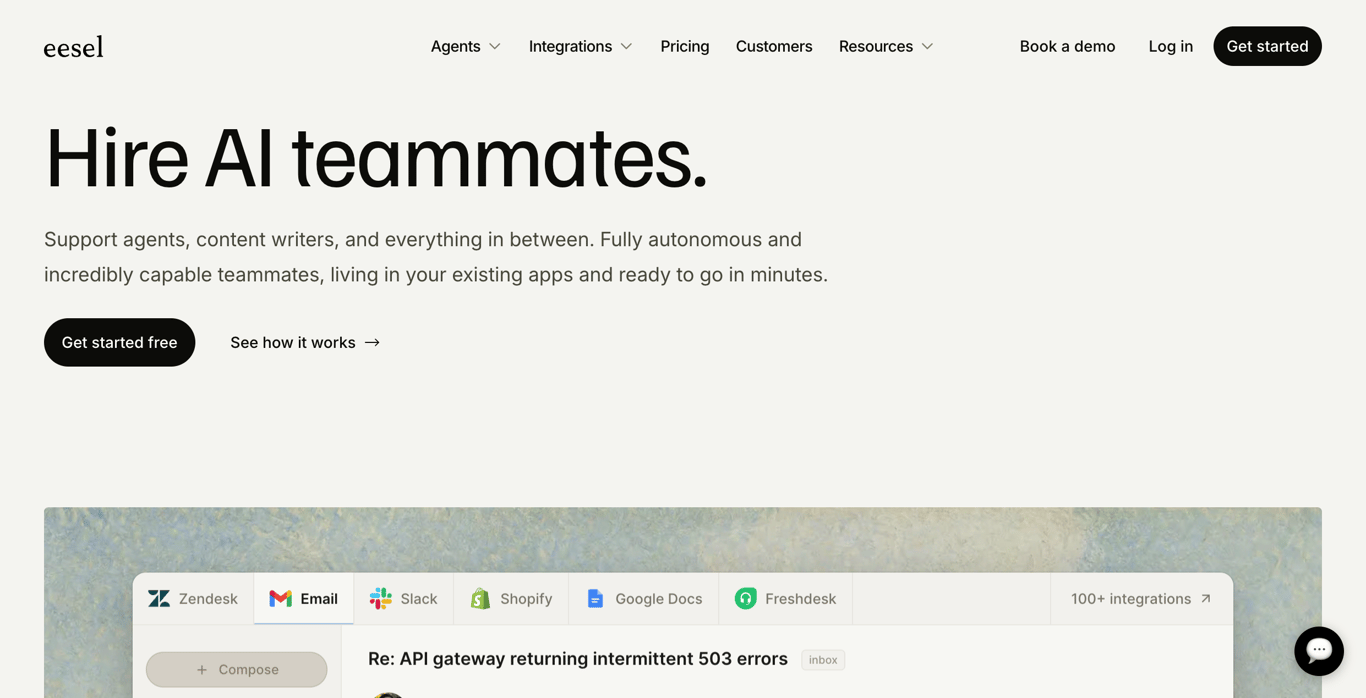Expand the Resources dropdown menu
The width and height of the screenshot is (1366, 698).
coord(886,46)
